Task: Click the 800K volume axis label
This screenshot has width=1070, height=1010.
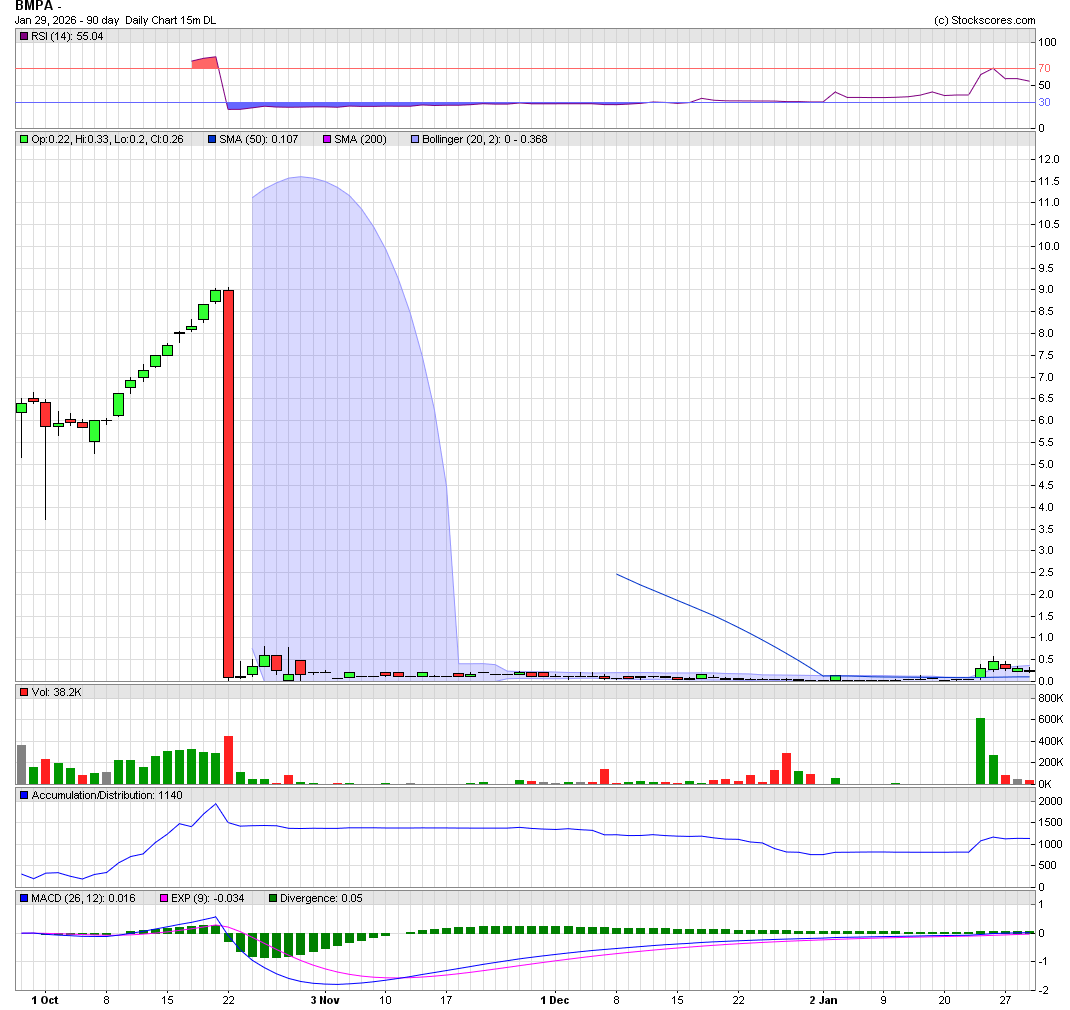Action: [1050, 698]
